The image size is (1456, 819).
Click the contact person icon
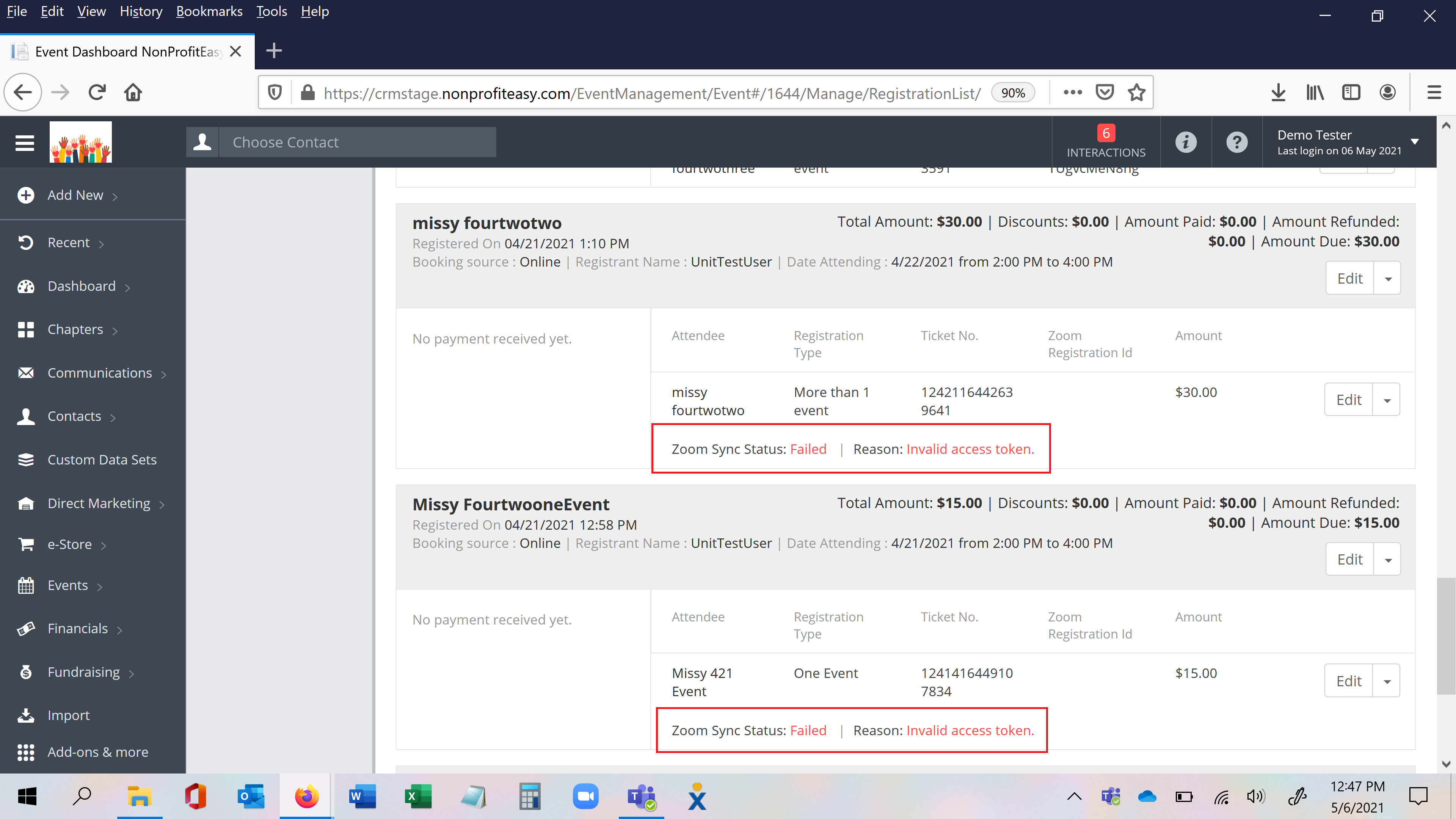[202, 142]
